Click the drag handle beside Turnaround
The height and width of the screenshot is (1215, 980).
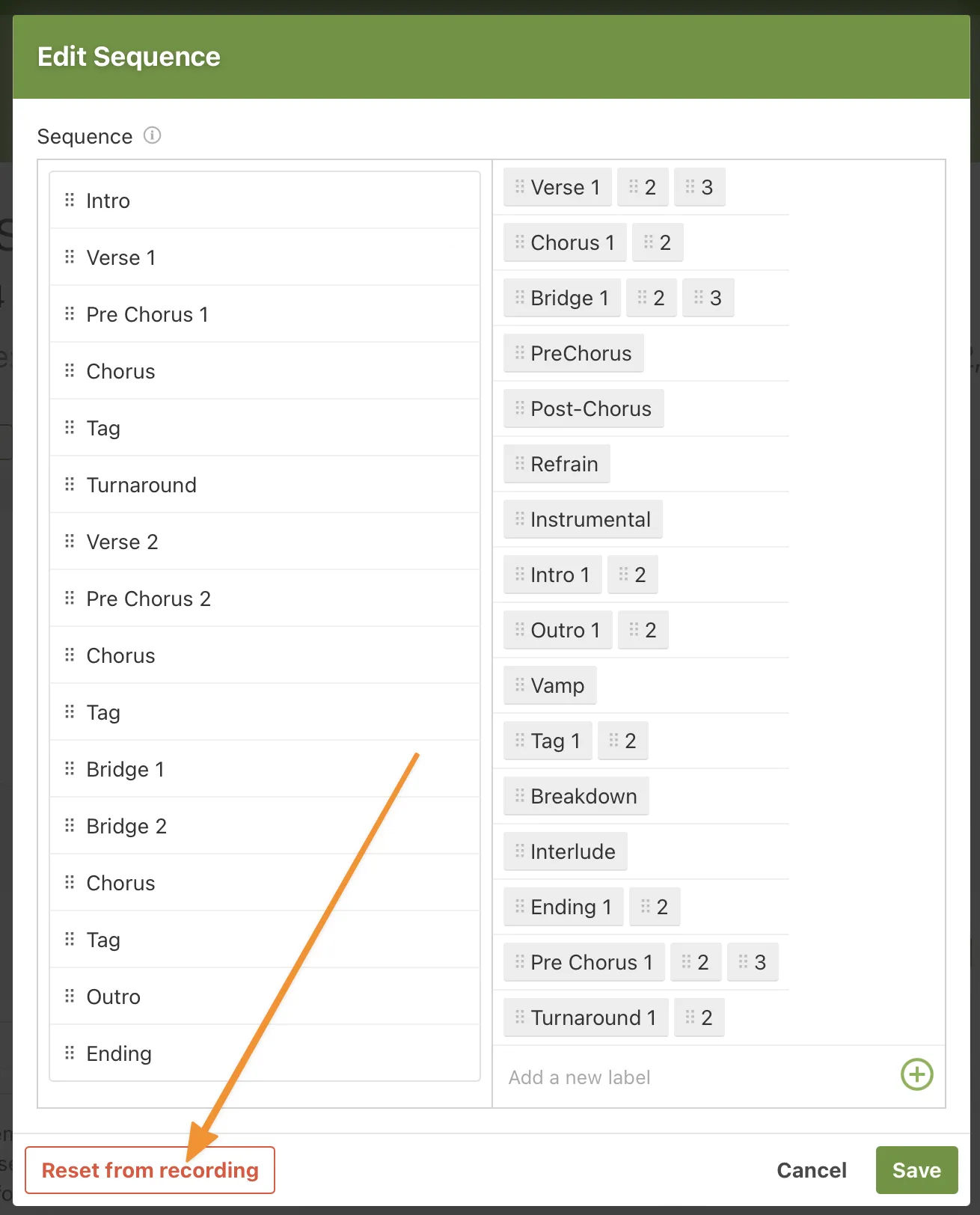70,484
